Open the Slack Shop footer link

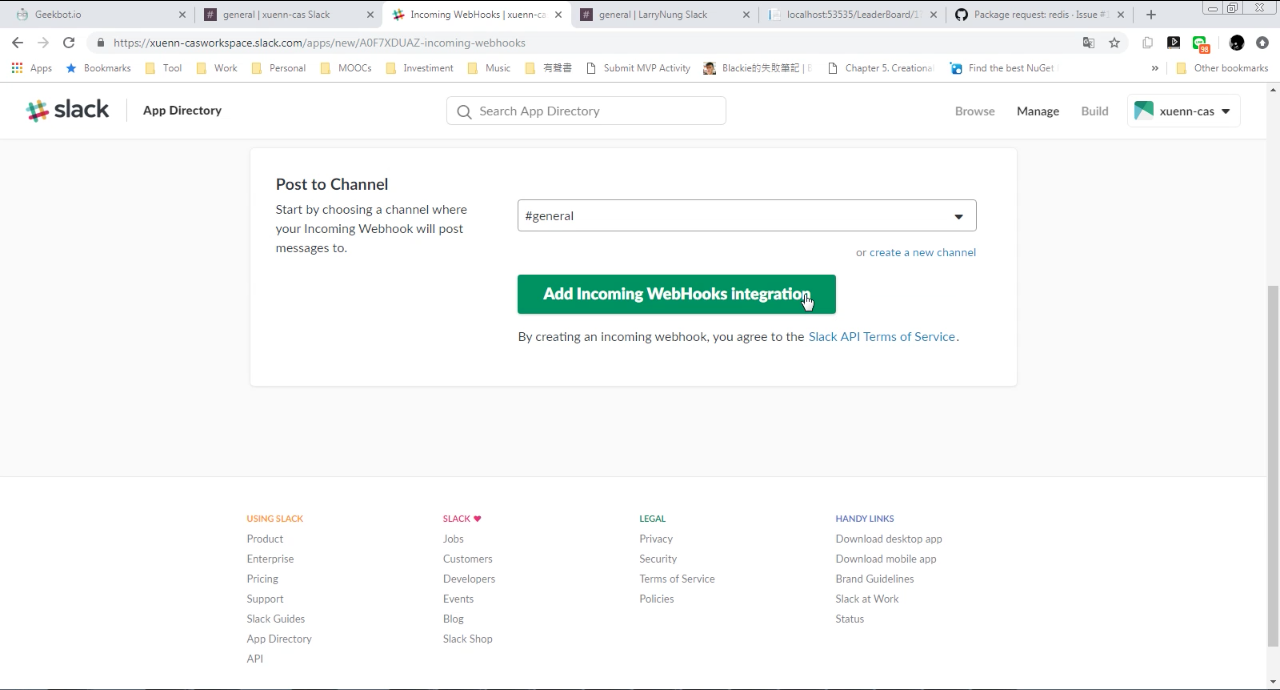(x=468, y=639)
